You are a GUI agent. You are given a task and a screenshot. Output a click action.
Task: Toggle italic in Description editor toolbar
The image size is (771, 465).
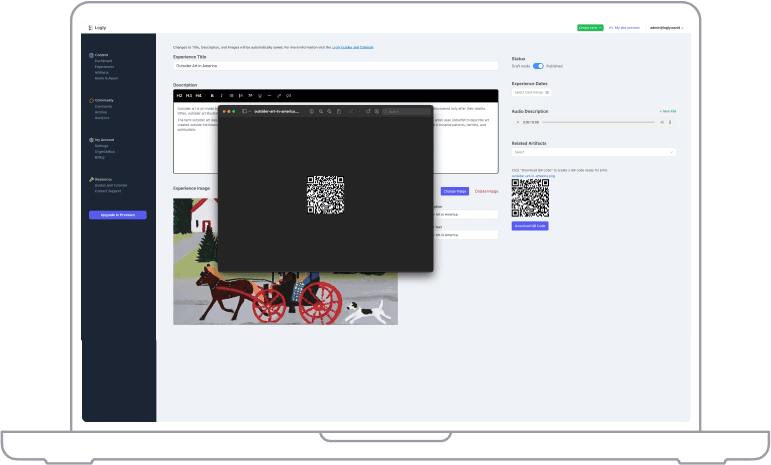pyautogui.click(x=221, y=95)
